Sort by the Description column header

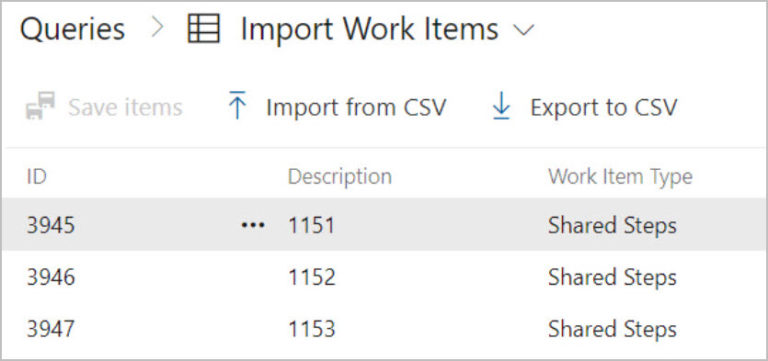[x=339, y=176]
